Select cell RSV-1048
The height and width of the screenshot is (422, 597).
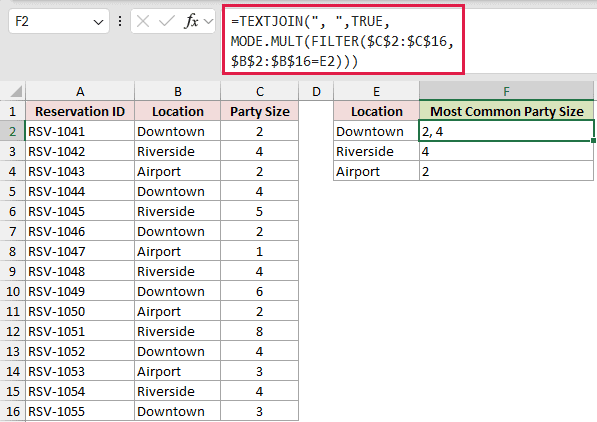pos(80,271)
